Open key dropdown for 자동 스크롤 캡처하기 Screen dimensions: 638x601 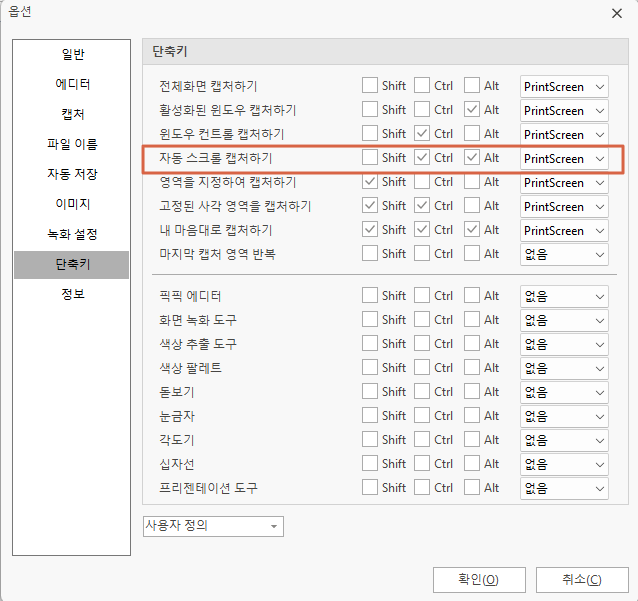coord(564,159)
